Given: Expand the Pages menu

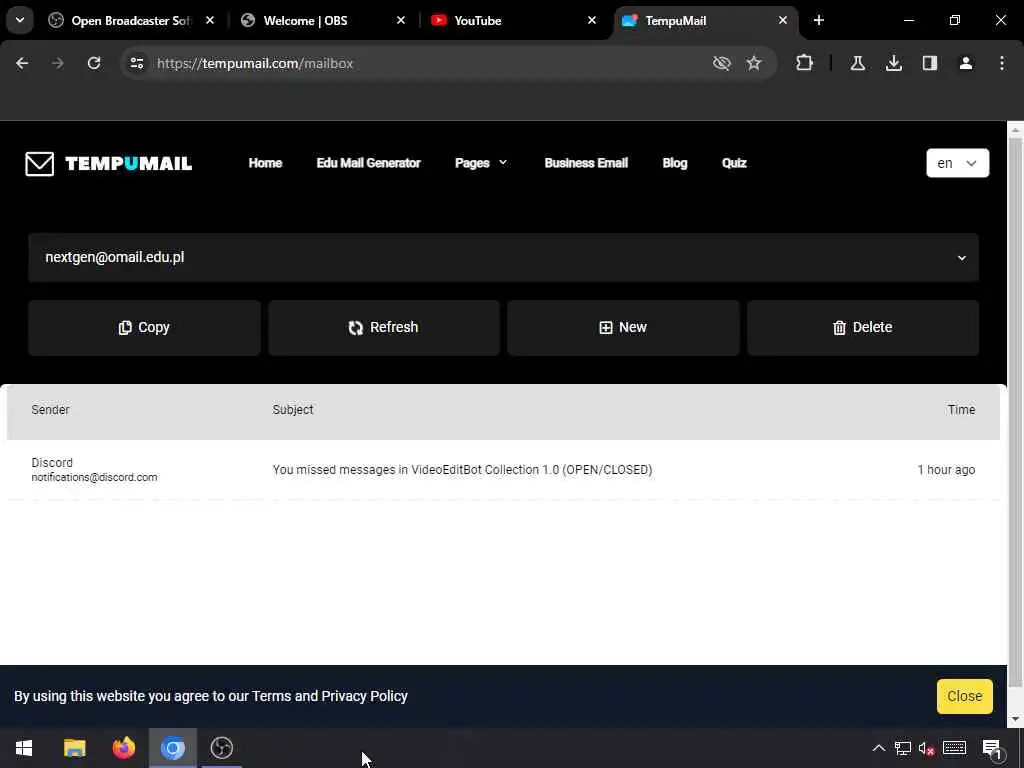Looking at the screenshot, I should pos(481,163).
